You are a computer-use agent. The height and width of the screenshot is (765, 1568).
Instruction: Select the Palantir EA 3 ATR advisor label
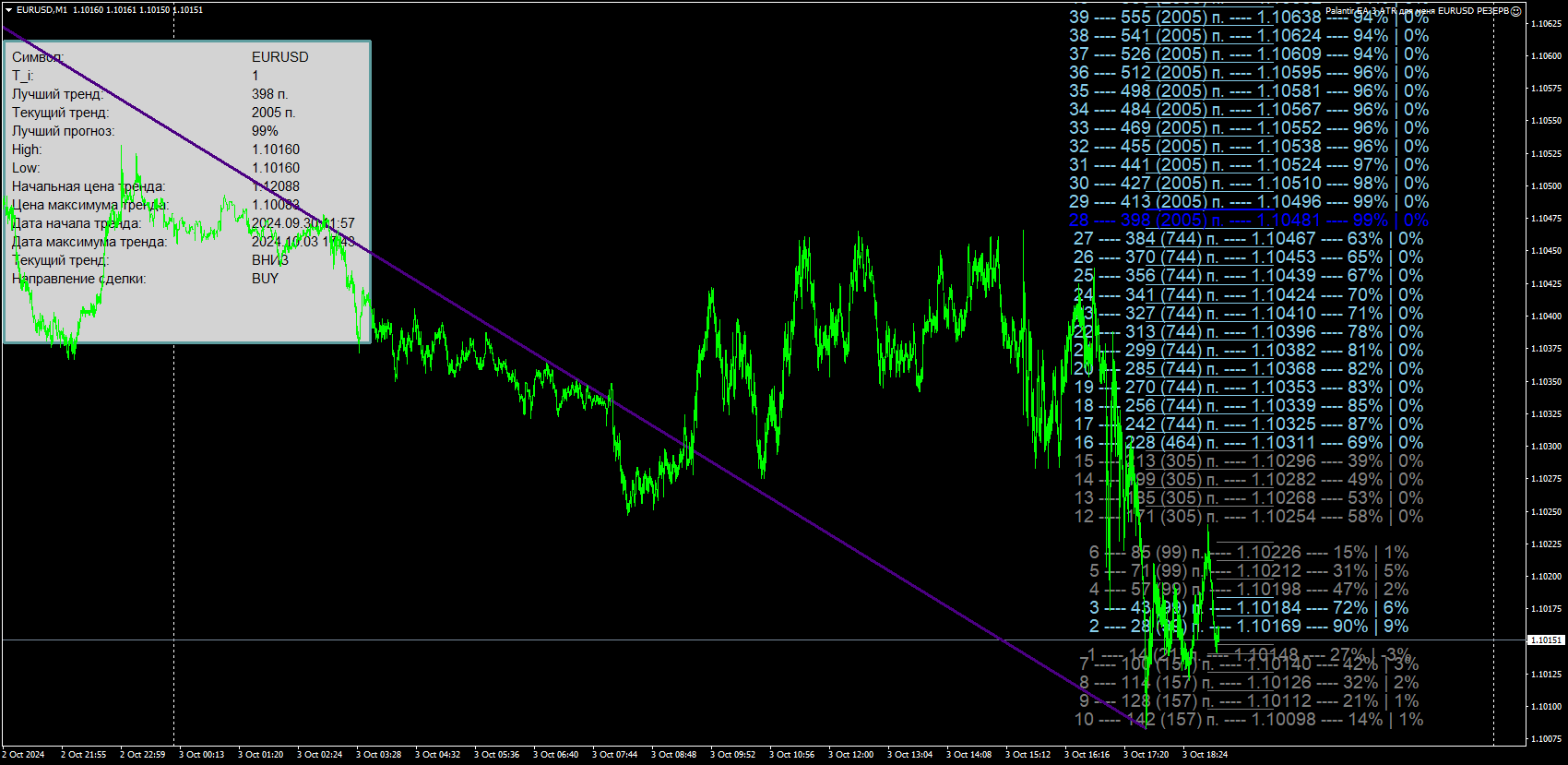click(x=1417, y=11)
